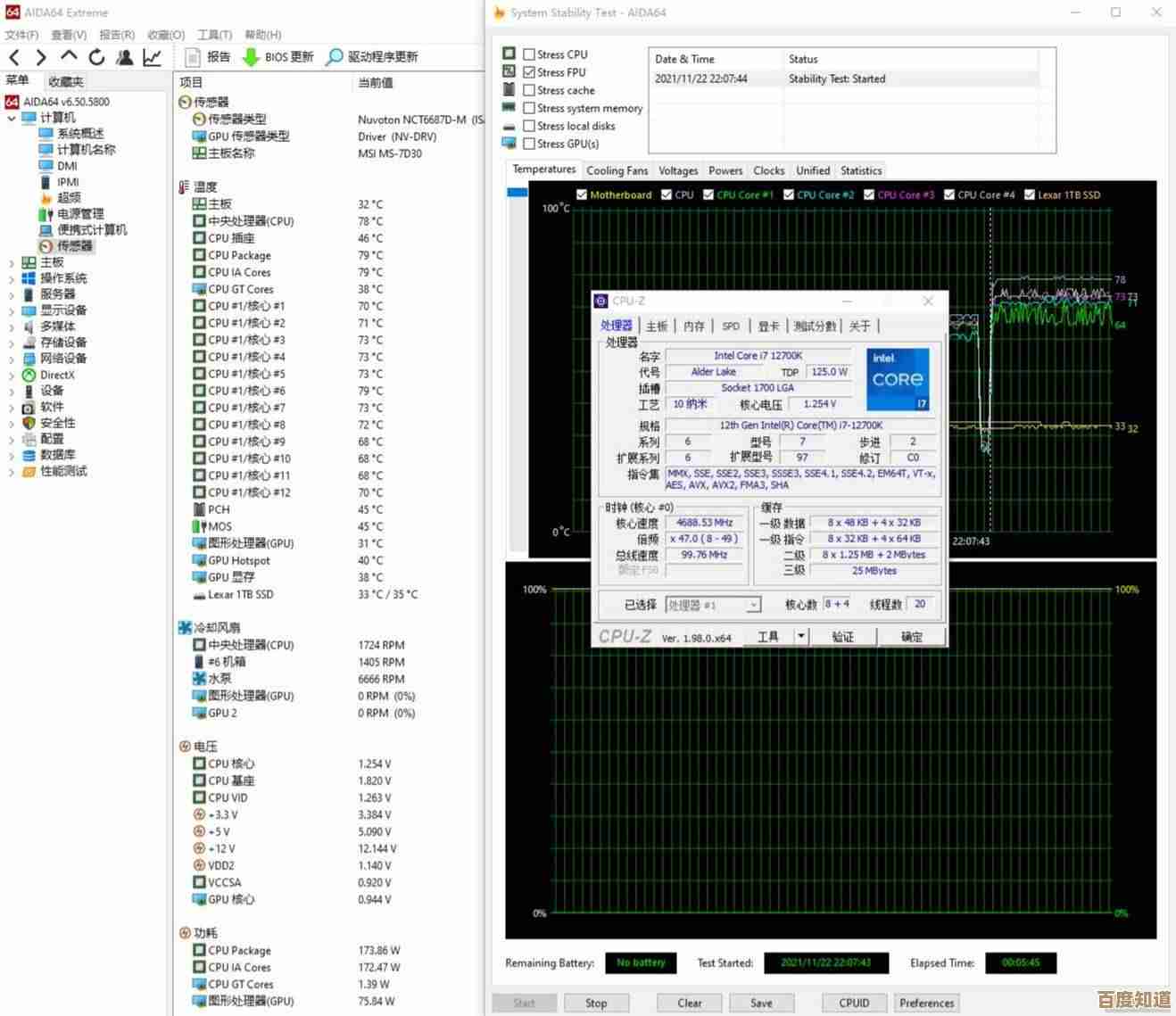The height and width of the screenshot is (1016, 1176).
Task: Launch 驱动程序更新 driver update search
Action: pos(374,56)
